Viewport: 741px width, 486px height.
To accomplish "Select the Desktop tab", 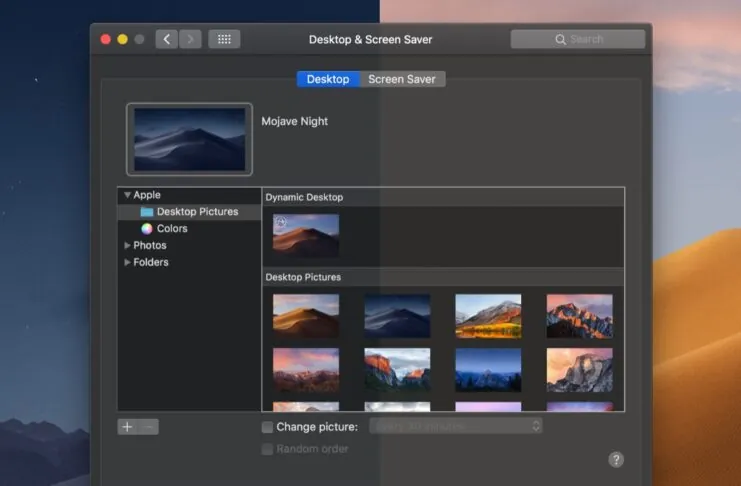I will tap(328, 79).
